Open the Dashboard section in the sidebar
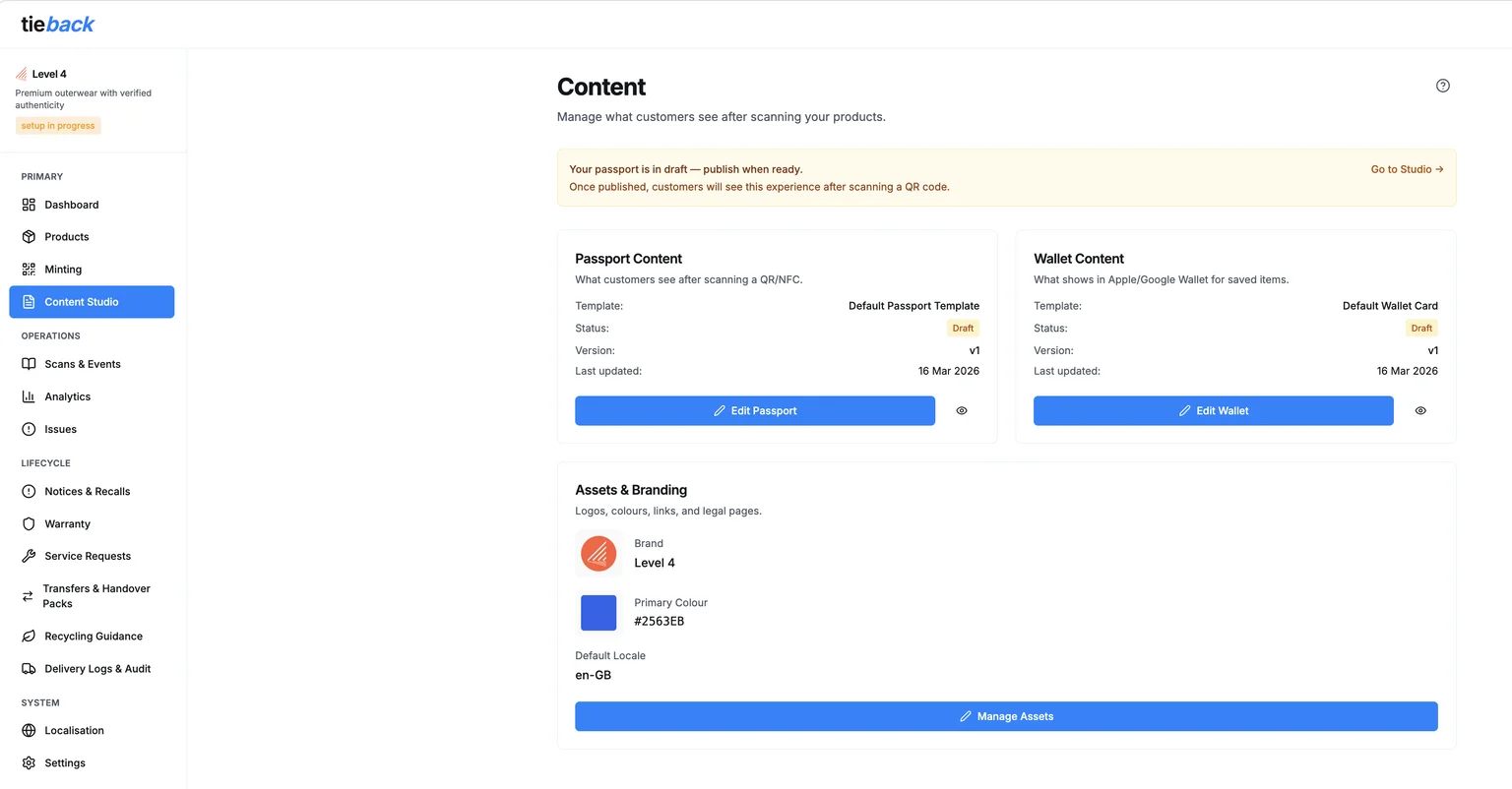This screenshot has height=789, width=1512. coord(71,204)
